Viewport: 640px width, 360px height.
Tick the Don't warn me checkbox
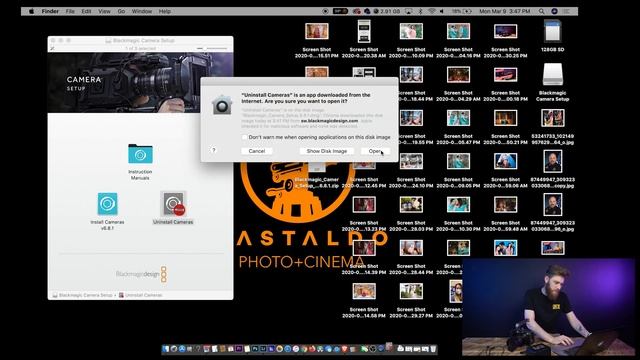coord(244,137)
